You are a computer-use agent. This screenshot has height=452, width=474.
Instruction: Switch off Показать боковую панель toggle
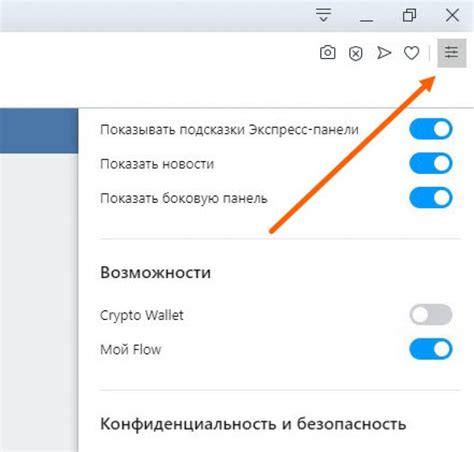coord(431,198)
